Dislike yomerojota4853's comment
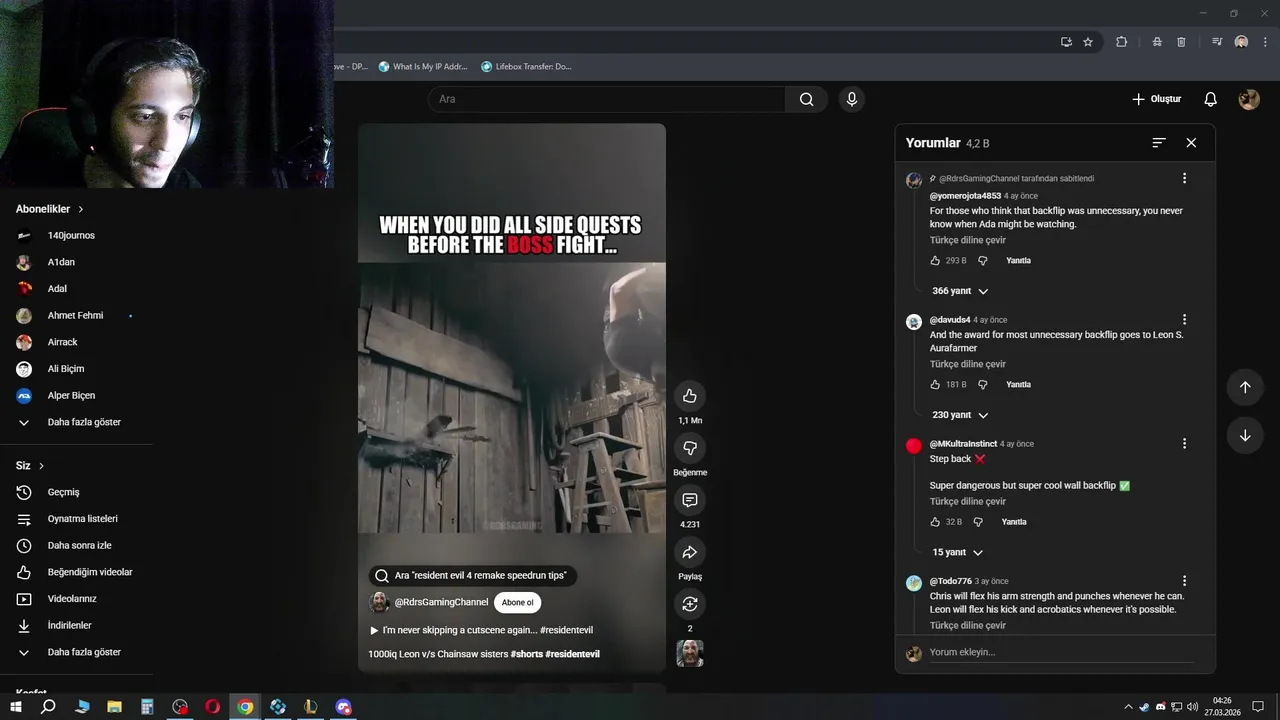Viewport: 1280px width, 720px height. point(982,260)
